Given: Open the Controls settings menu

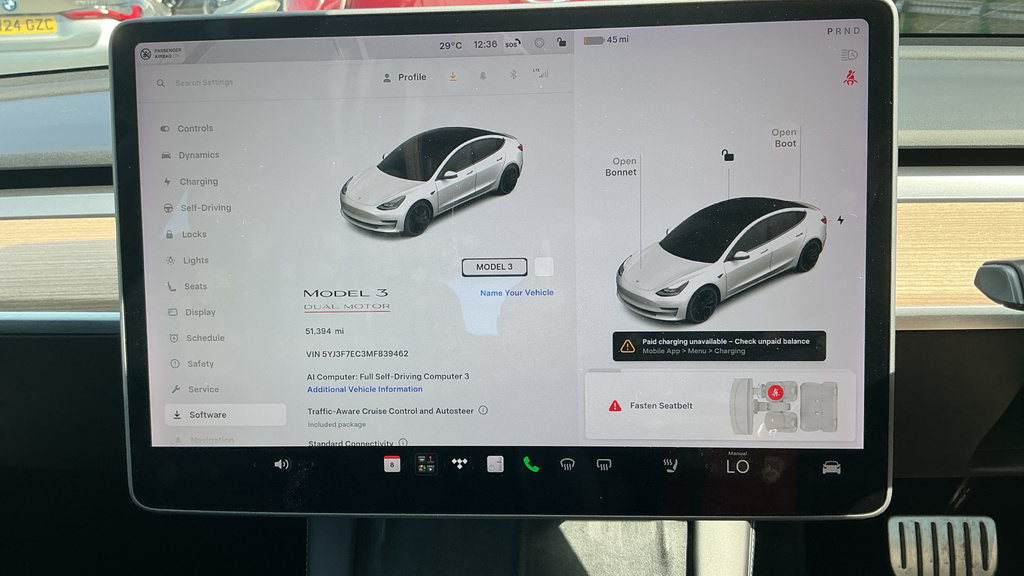Looking at the screenshot, I should (x=187, y=129).
